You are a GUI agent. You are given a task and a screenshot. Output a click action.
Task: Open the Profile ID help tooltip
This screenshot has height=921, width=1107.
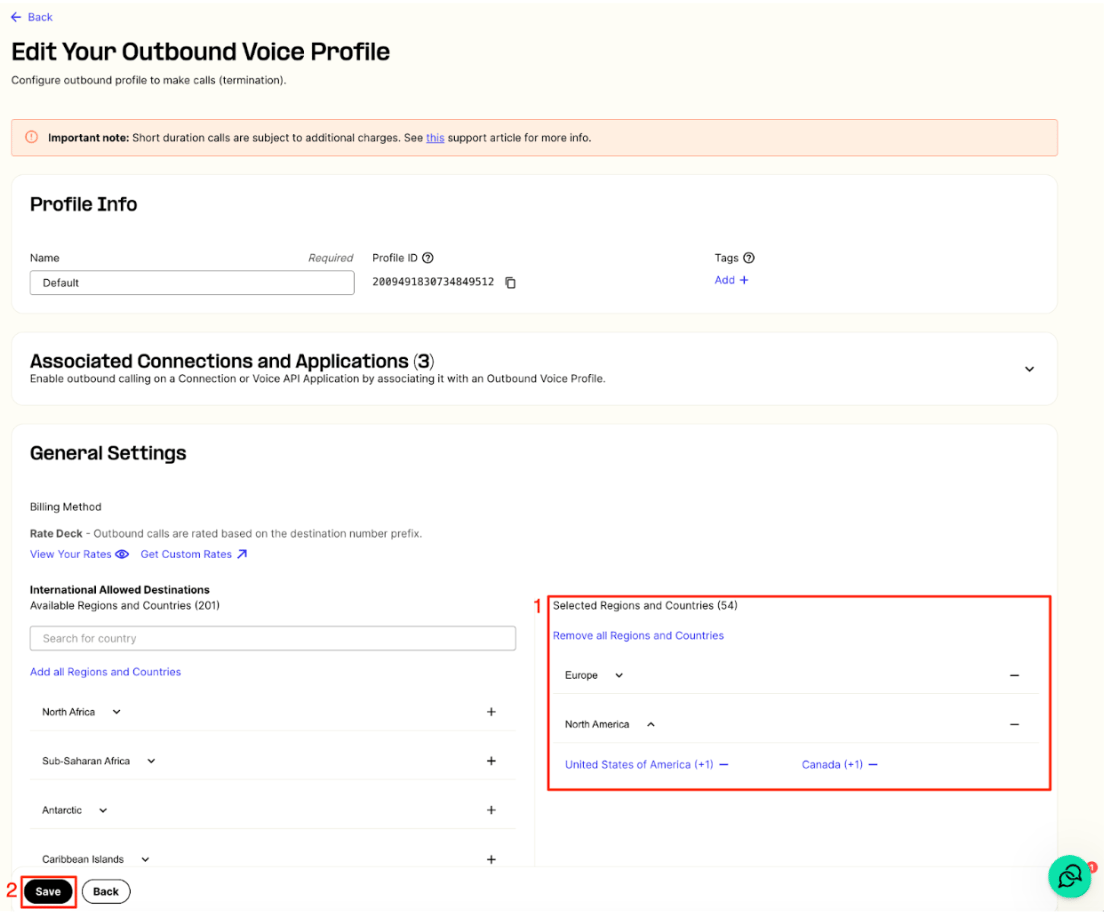428,258
